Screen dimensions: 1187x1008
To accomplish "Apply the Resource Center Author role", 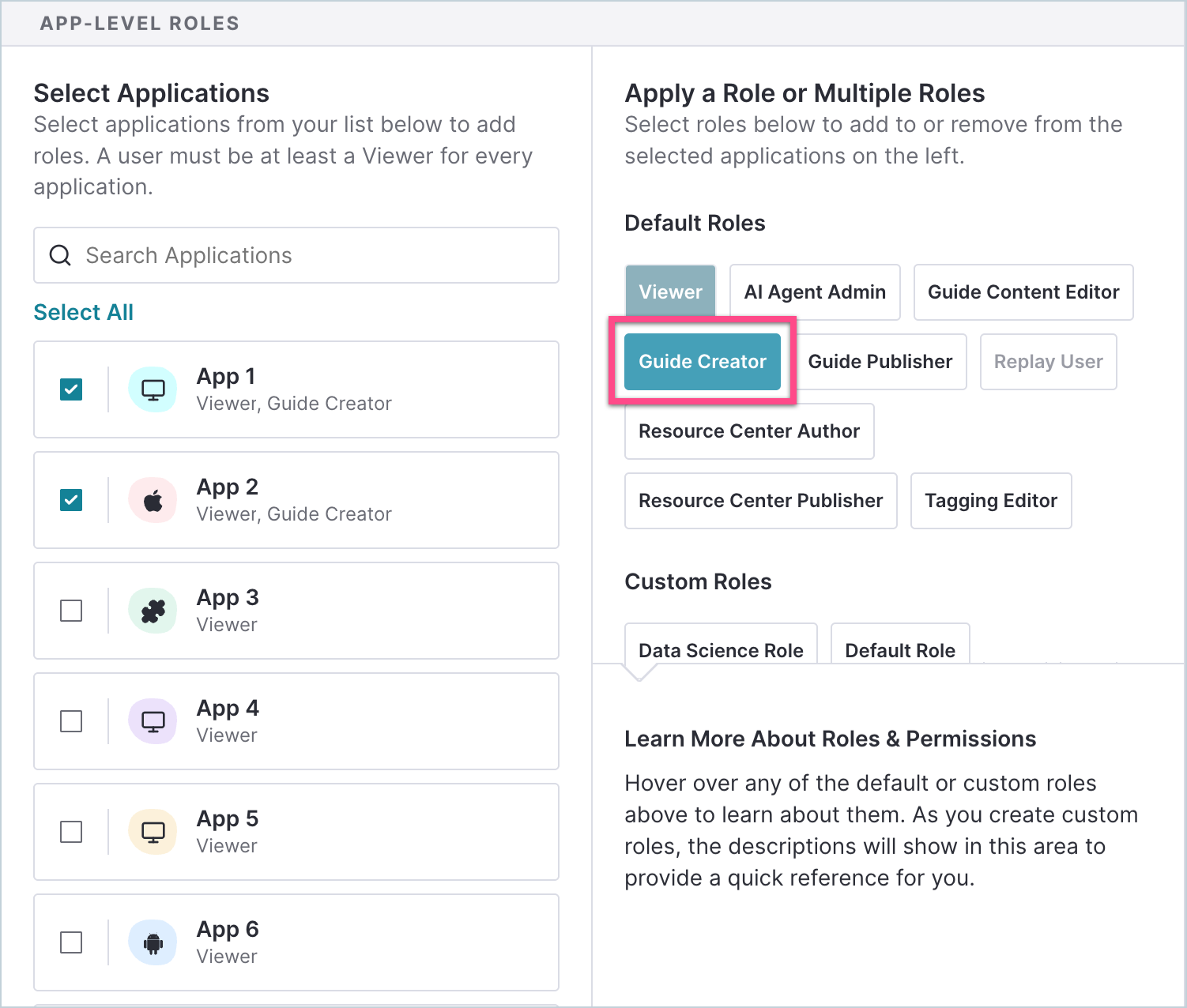I will click(749, 431).
